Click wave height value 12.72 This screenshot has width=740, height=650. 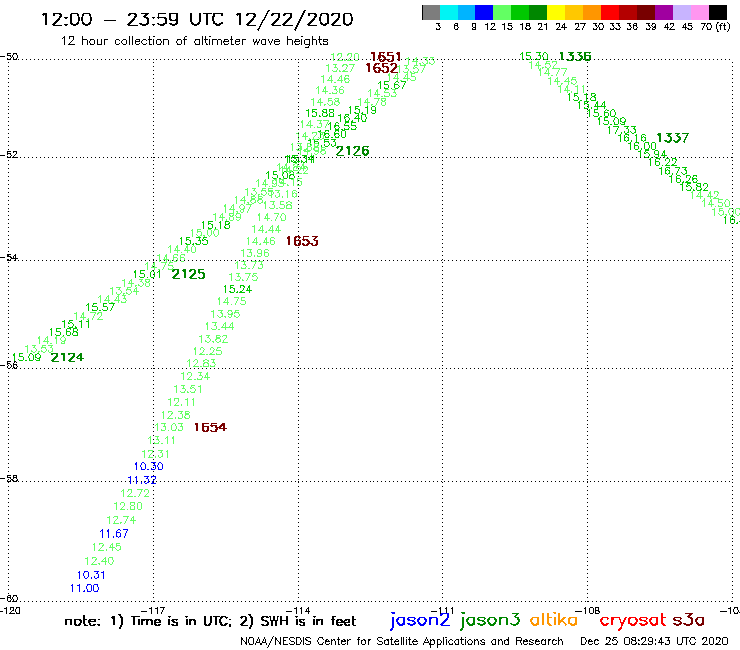coord(135,493)
